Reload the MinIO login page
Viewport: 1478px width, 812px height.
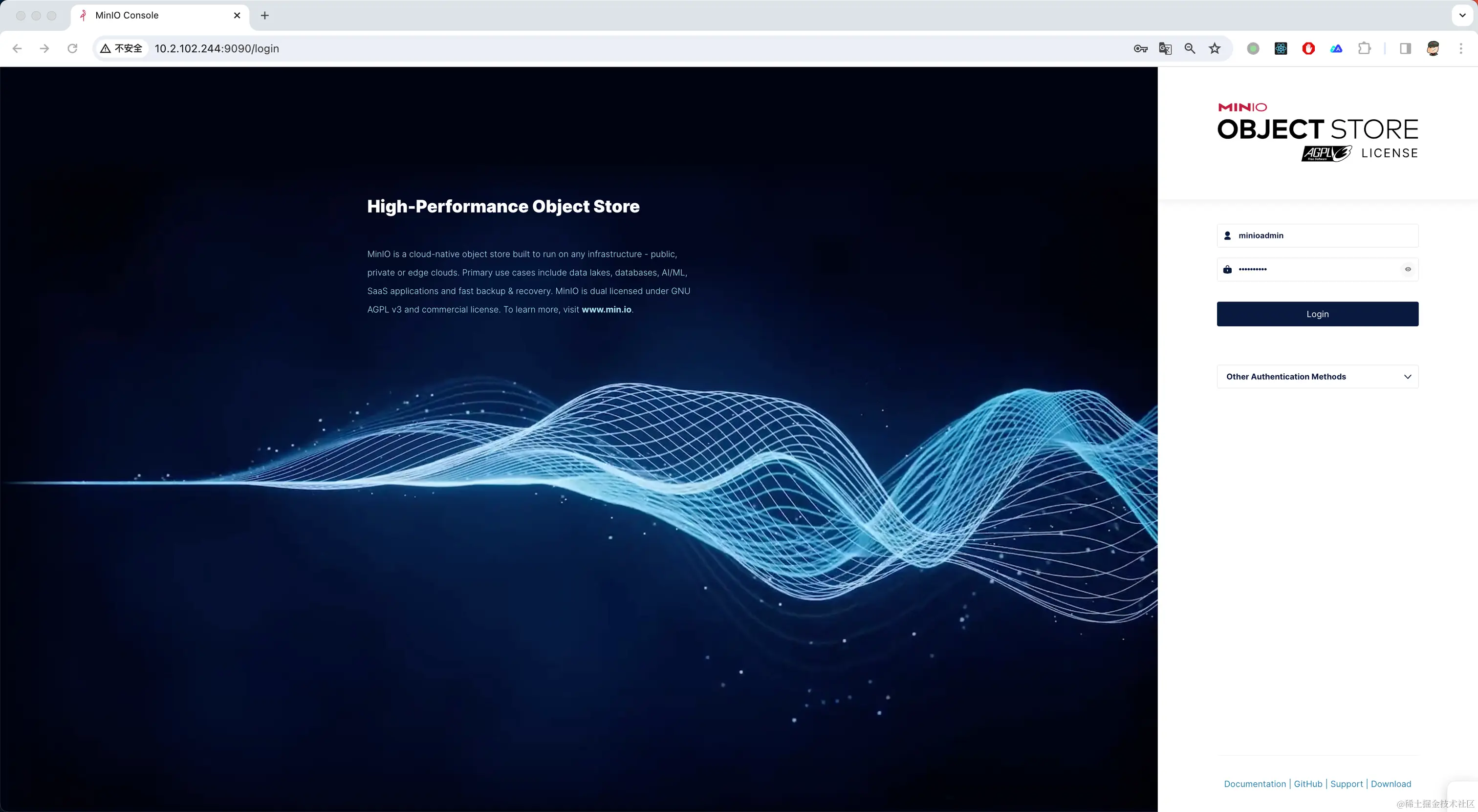pyautogui.click(x=72, y=49)
